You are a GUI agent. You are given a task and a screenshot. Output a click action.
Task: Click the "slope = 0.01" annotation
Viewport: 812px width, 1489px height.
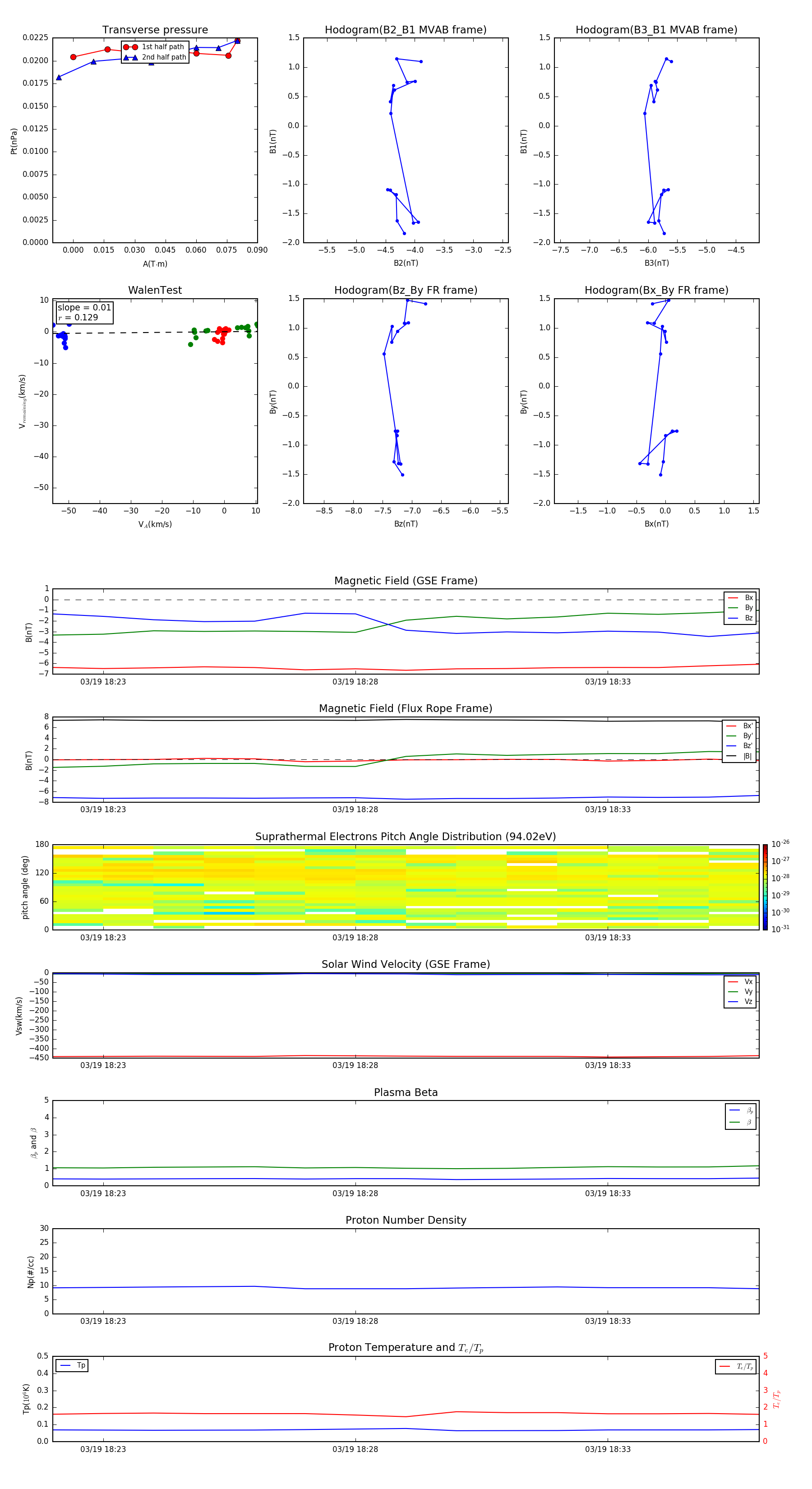[x=84, y=308]
